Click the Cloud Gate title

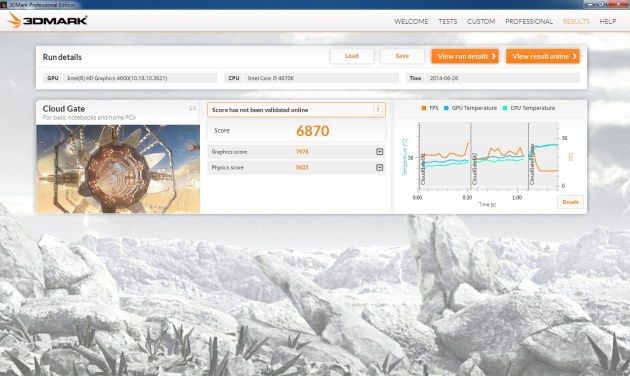(63, 108)
